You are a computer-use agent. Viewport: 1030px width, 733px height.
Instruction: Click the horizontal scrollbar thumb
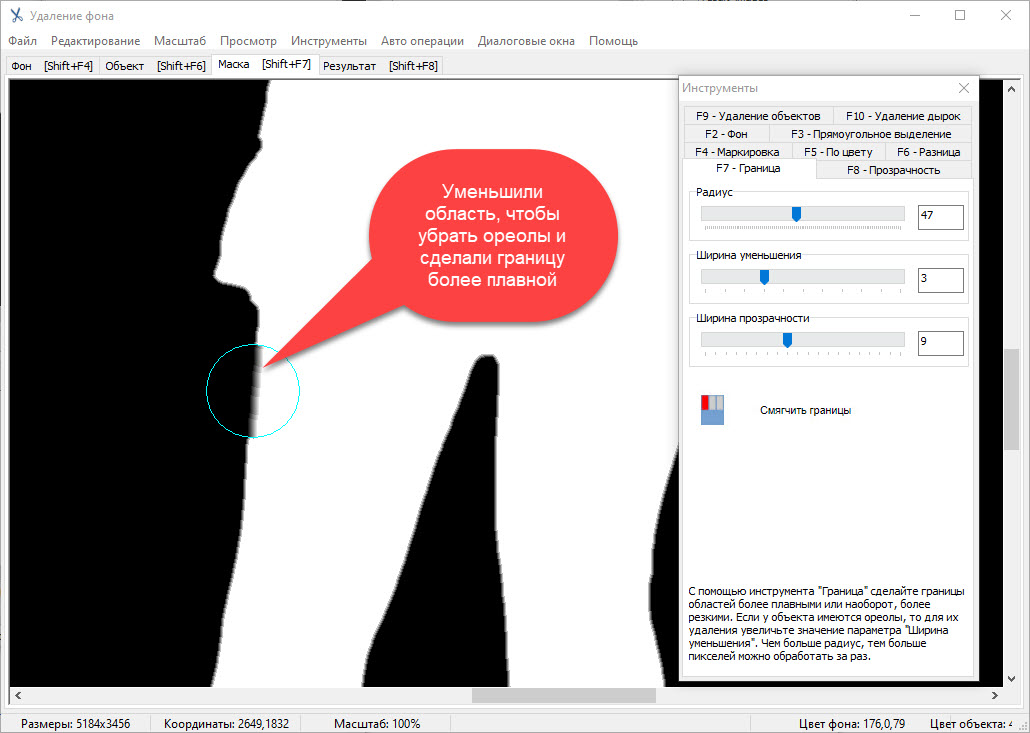click(x=564, y=695)
